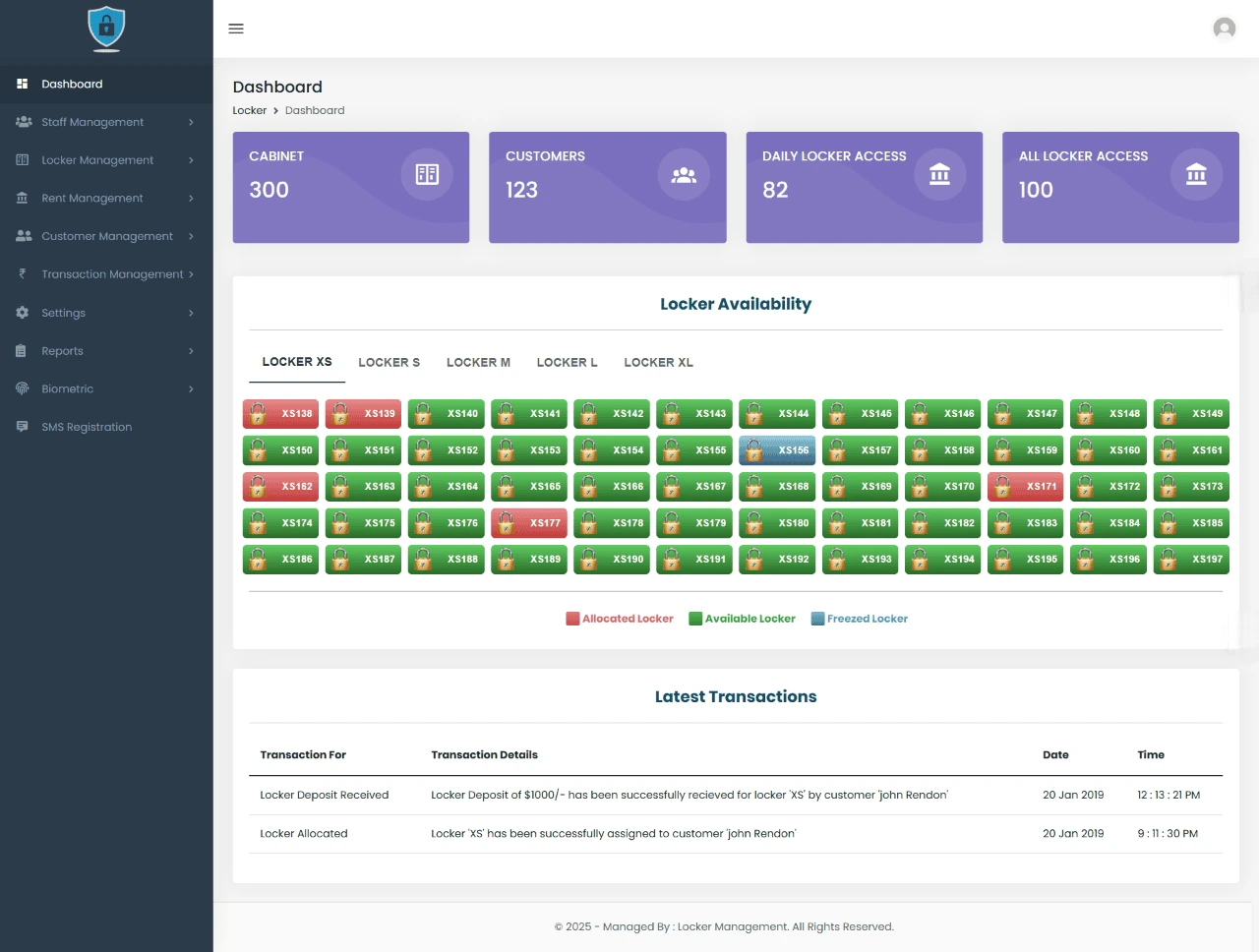The image size is (1259, 952).
Task: Open SMS Registration in sidebar
Action: click(x=87, y=427)
